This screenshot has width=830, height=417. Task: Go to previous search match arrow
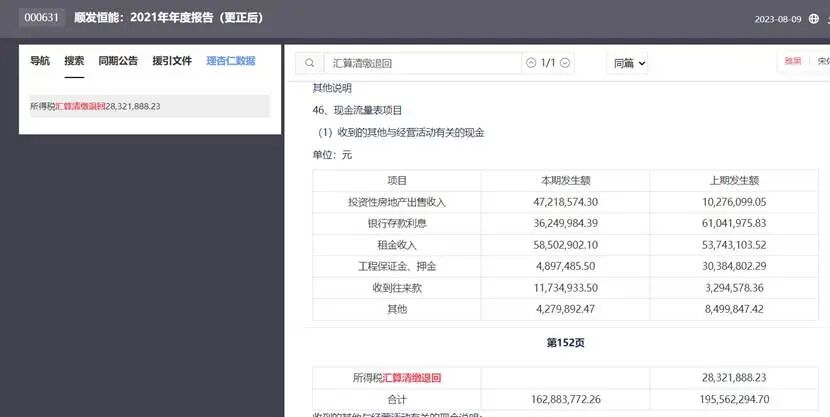(531, 63)
